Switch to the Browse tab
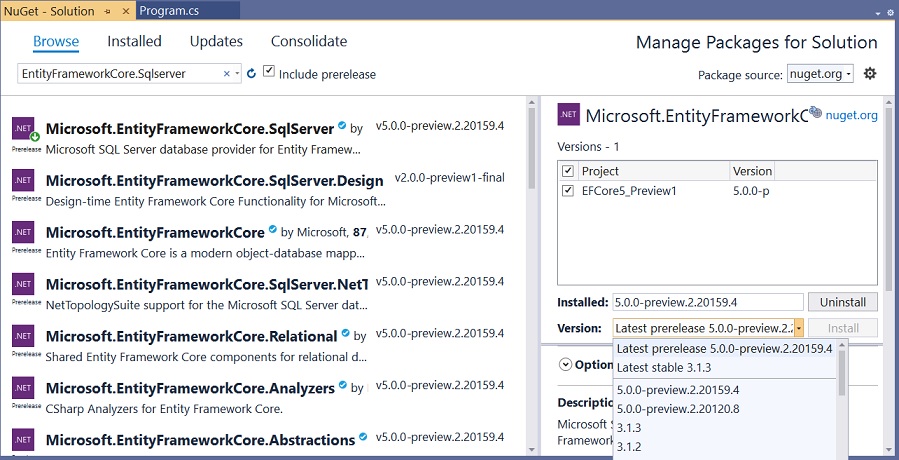 (56, 41)
